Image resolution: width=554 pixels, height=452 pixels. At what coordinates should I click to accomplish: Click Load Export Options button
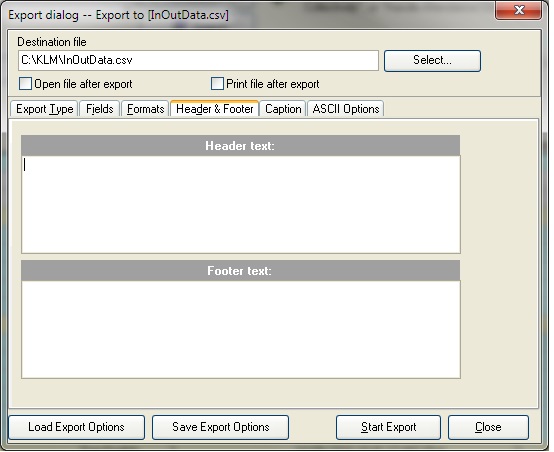(77, 427)
